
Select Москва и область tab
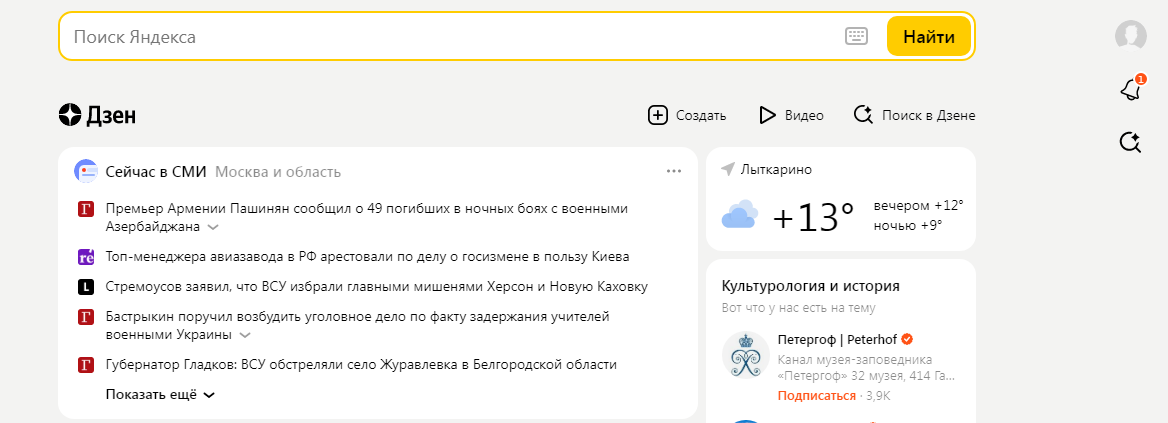coord(278,172)
